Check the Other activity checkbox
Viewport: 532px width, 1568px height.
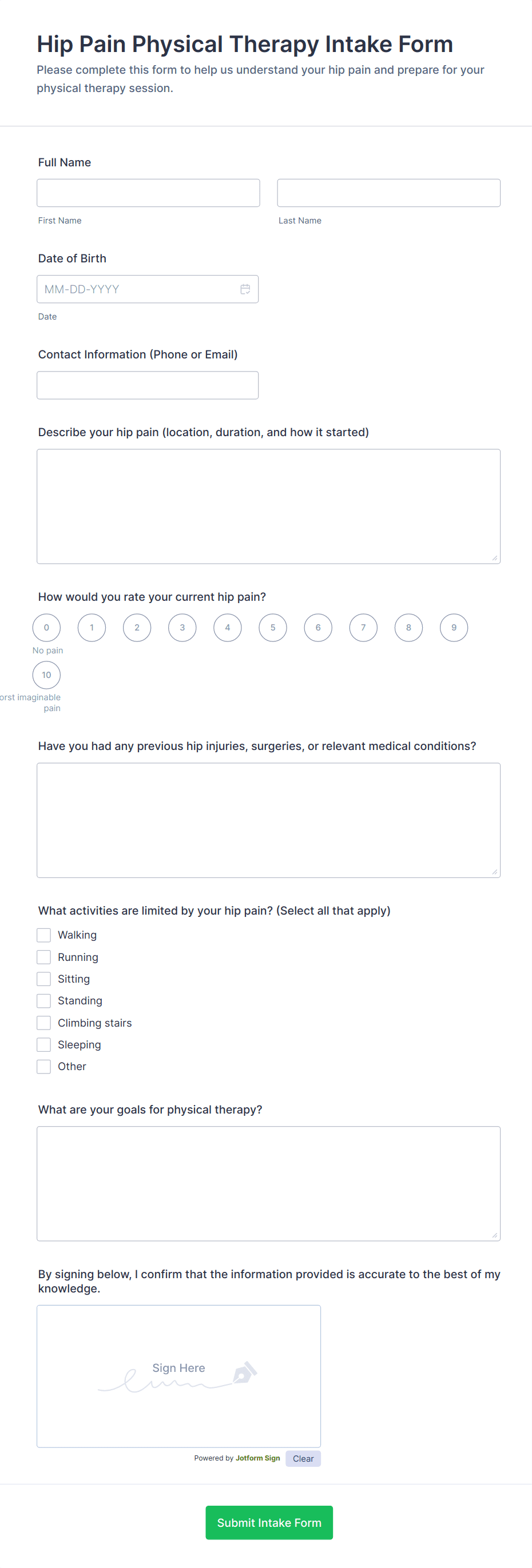[43, 1067]
